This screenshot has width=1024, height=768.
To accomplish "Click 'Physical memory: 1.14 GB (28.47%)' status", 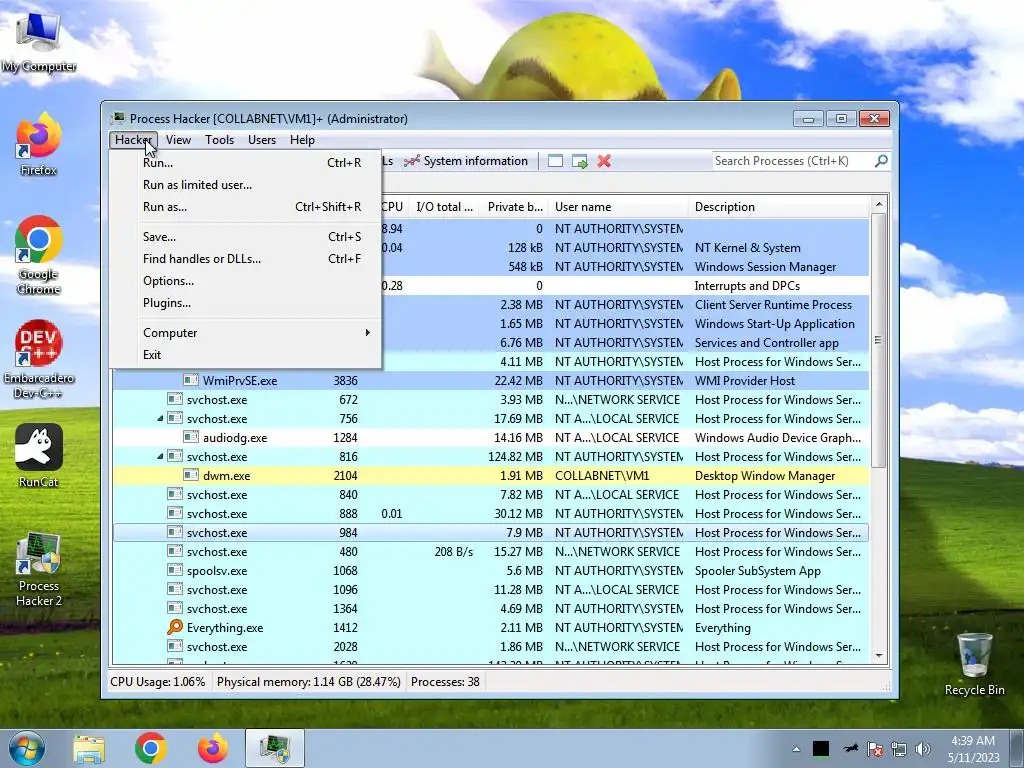I will point(309,682).
